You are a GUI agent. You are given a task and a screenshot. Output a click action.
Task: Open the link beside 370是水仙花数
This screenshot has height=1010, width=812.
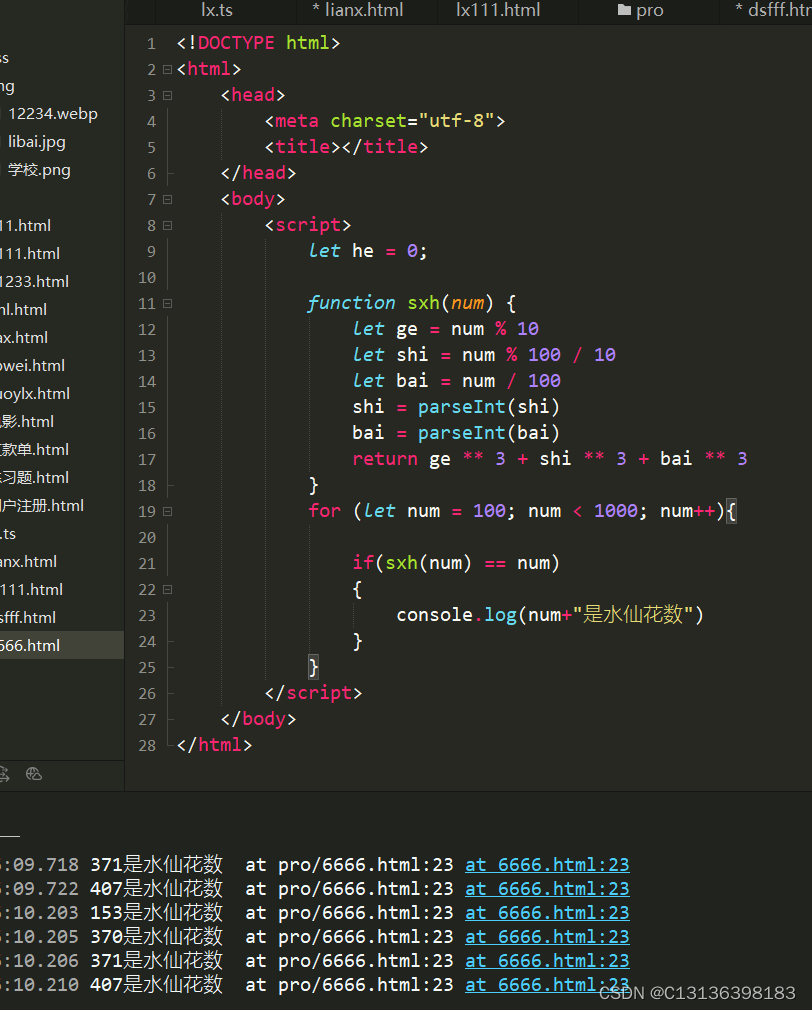pos(547,936)
